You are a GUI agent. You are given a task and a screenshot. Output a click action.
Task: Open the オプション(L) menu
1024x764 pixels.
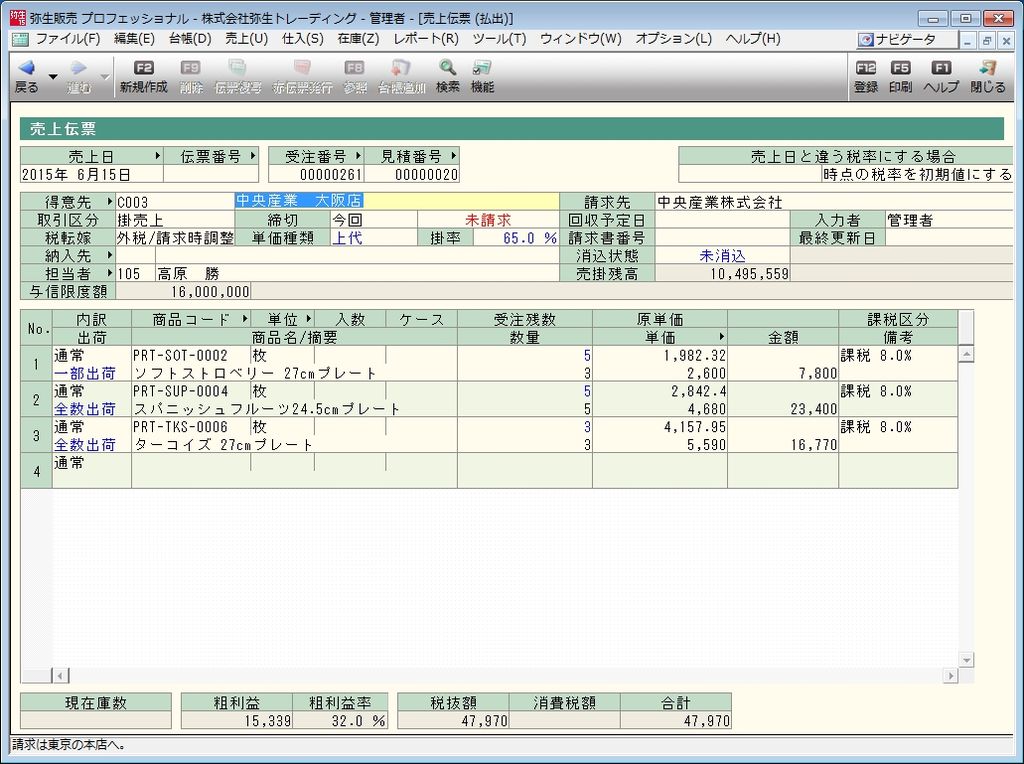click(673, 39)
